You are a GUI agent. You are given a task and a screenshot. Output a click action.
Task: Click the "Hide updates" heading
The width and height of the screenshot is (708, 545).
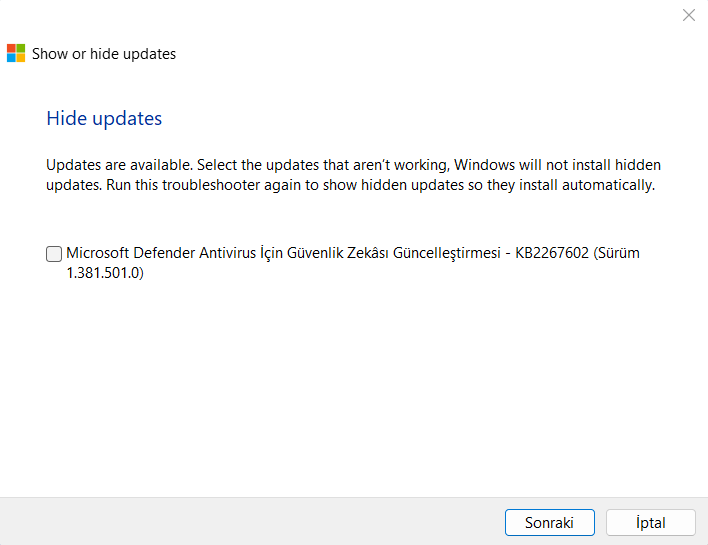(104, 118)
